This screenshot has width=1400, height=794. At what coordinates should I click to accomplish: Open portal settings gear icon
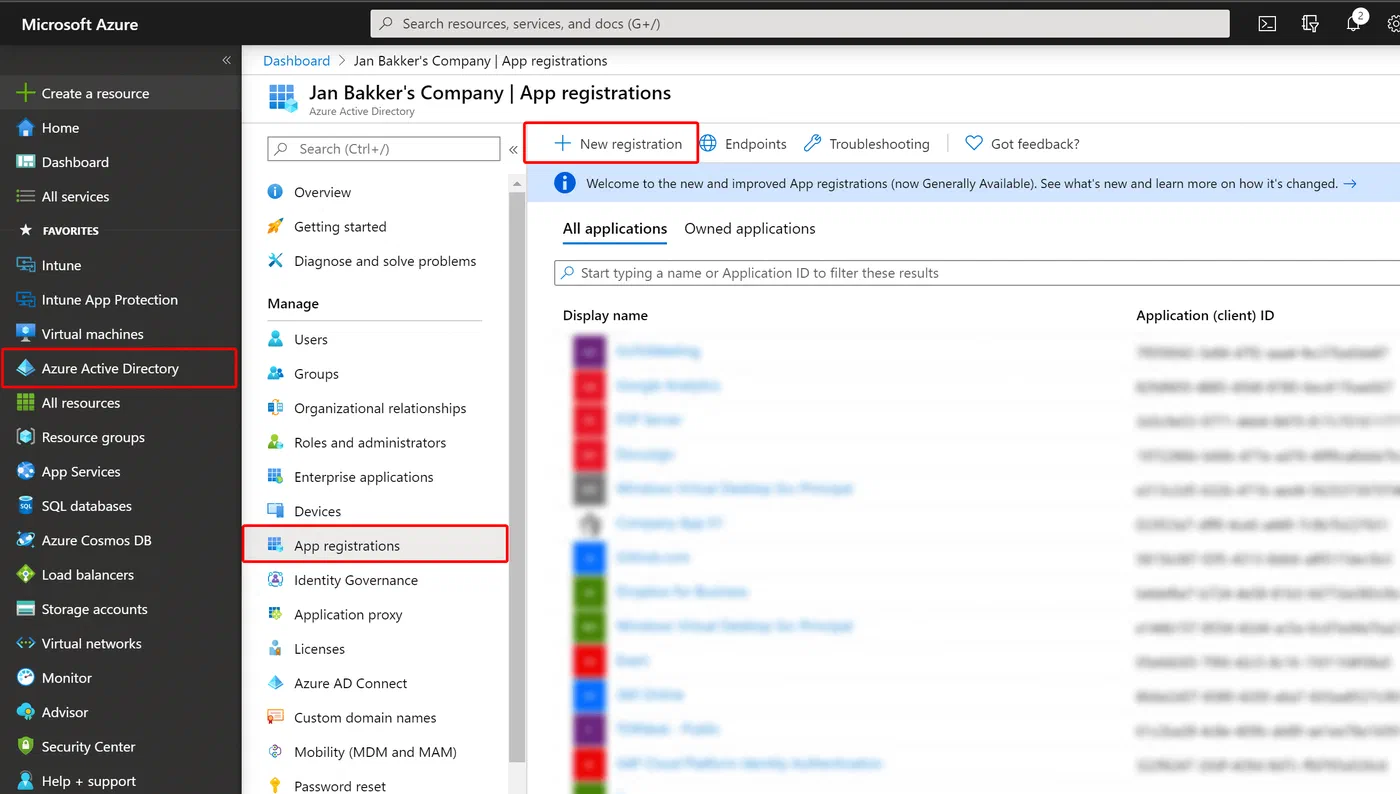coord(1393,24)
